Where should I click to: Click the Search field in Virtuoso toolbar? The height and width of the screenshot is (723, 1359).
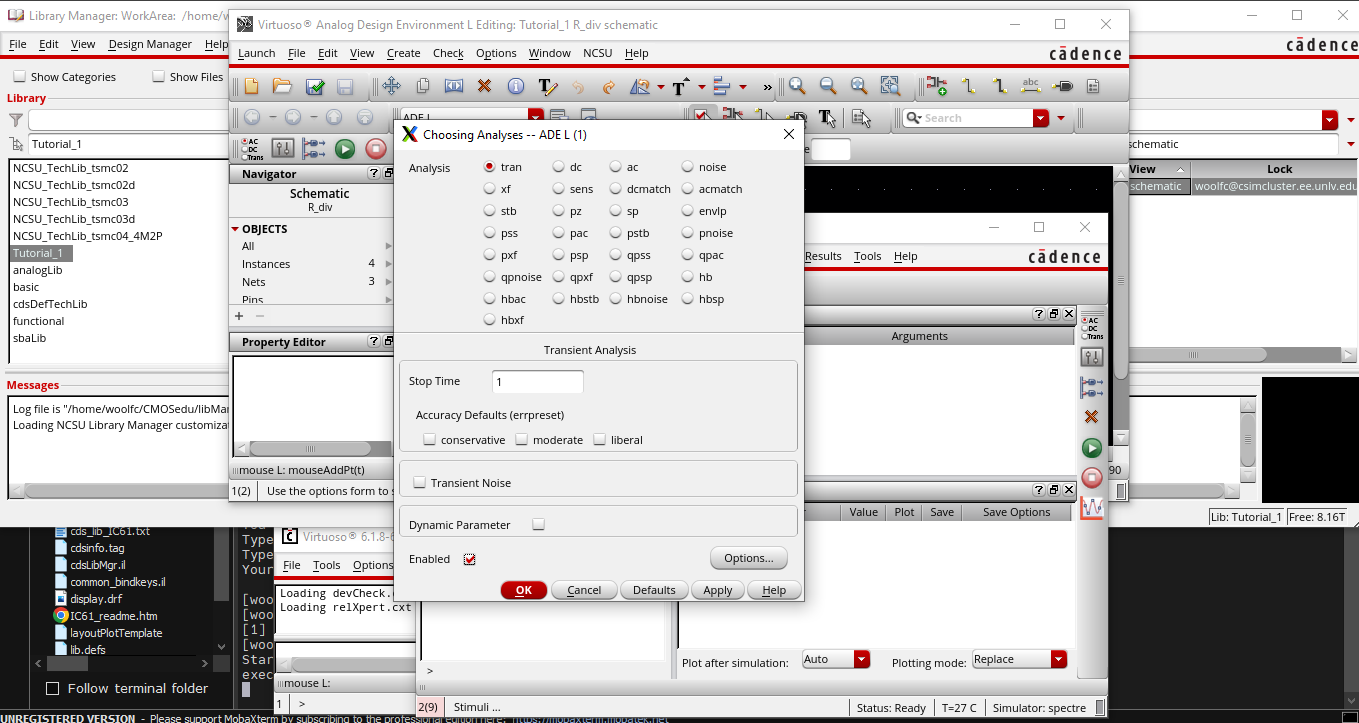pyautogui.click(x=966, y=118)
